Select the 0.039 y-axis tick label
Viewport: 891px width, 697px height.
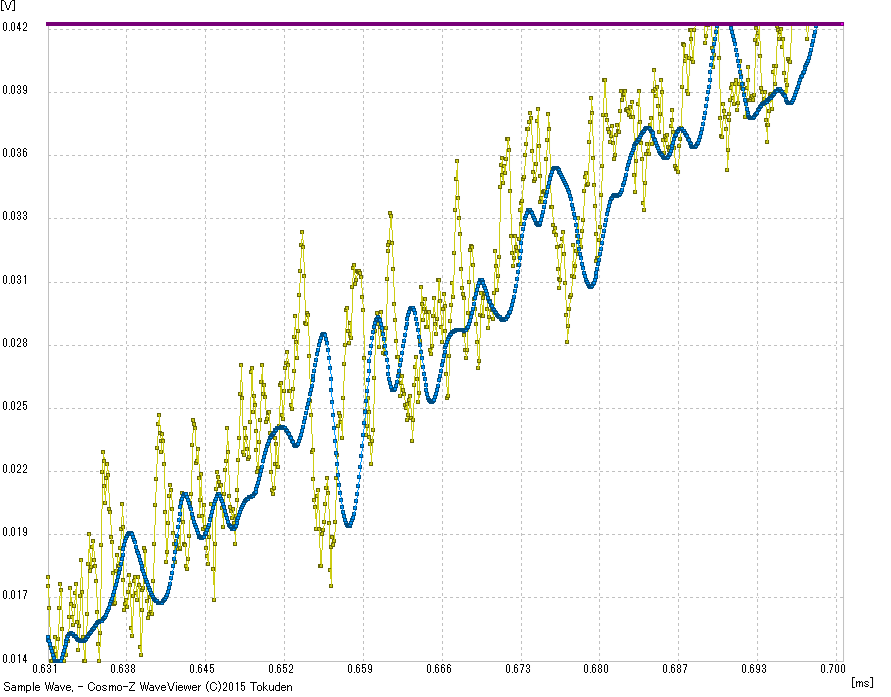(15, 91)
